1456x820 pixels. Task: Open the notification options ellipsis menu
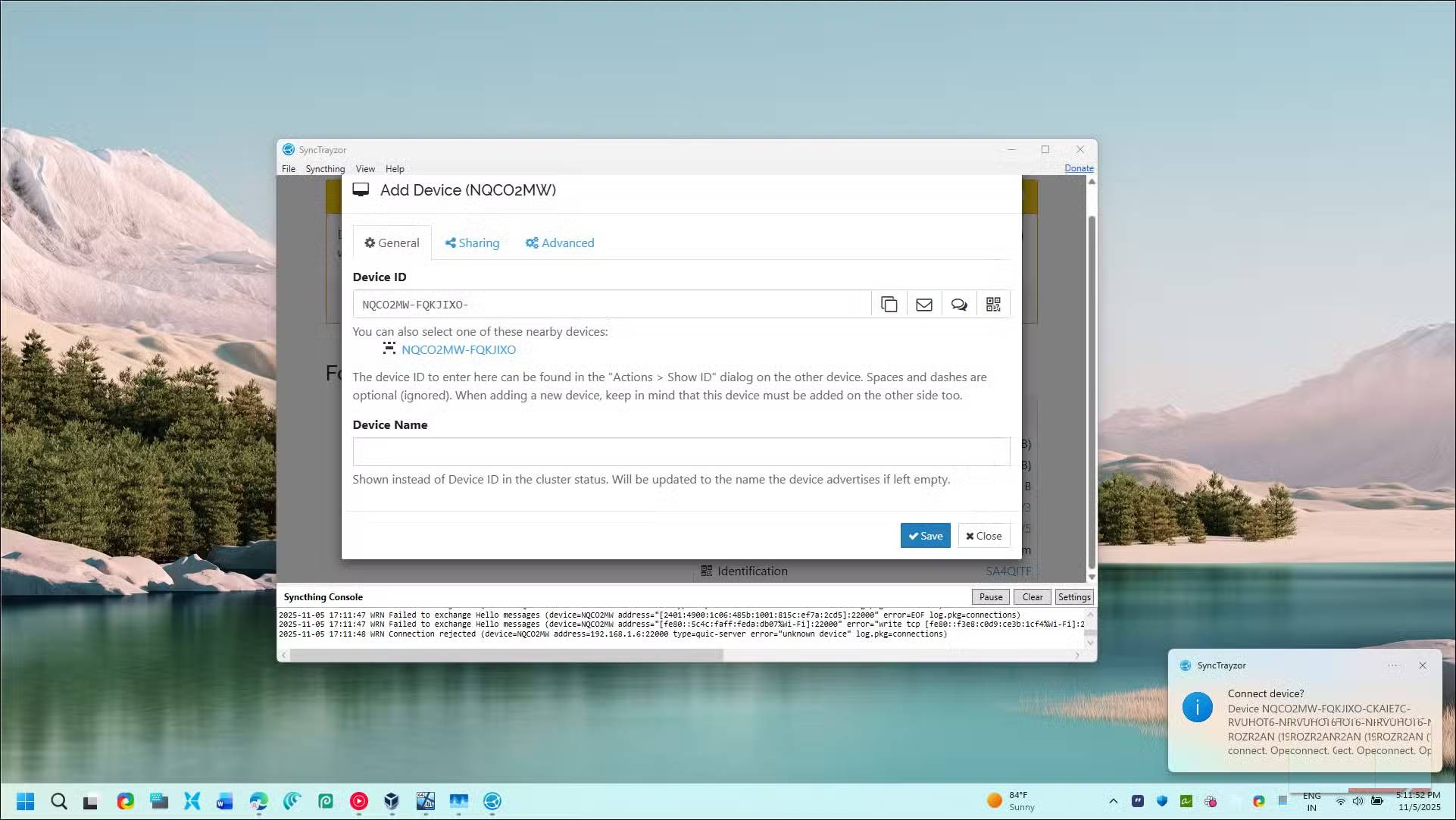(1393, 665)
